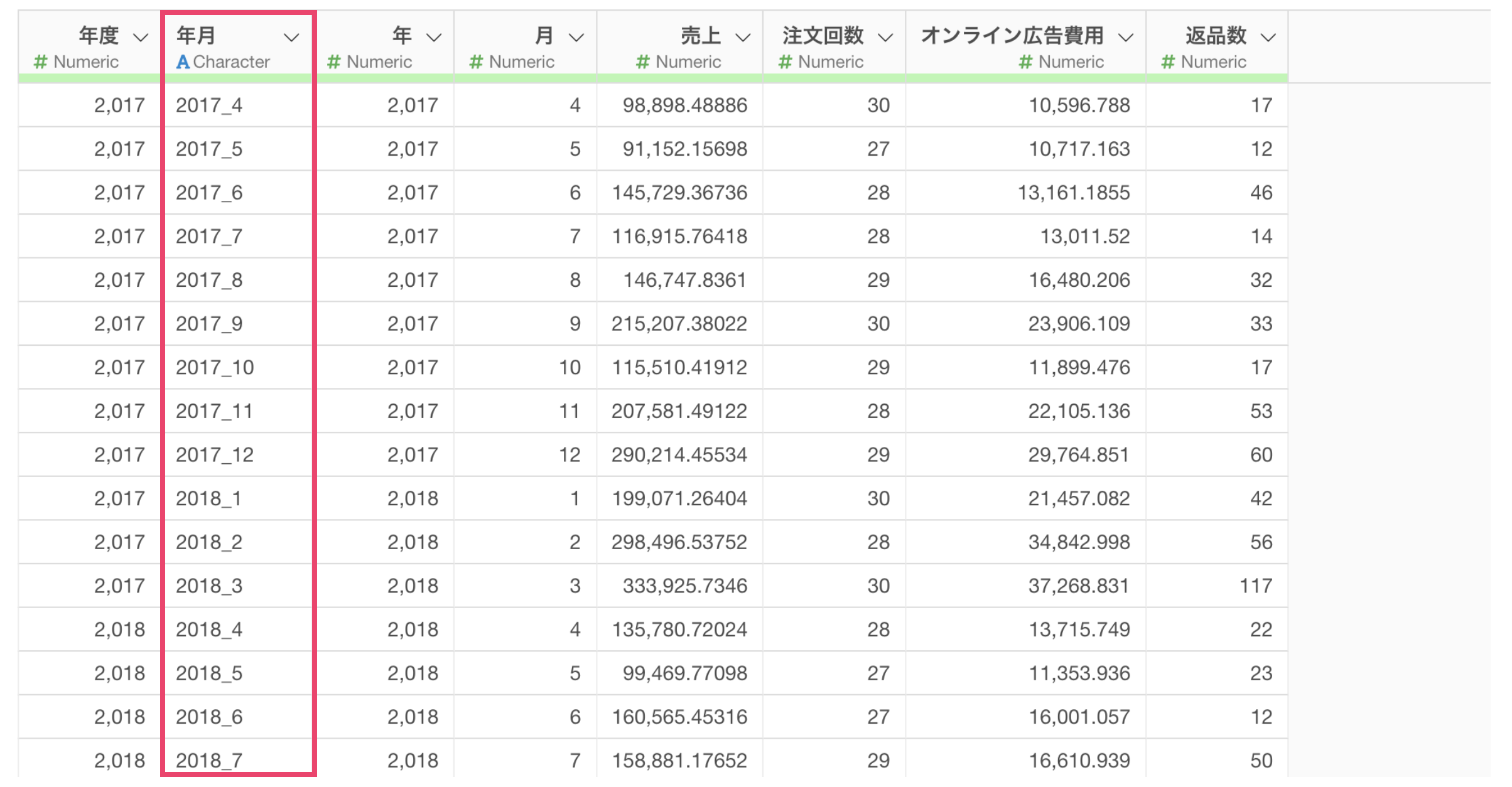
Task: Click the Numeric hash icon under 売上
Action: [x=642, y=62]
